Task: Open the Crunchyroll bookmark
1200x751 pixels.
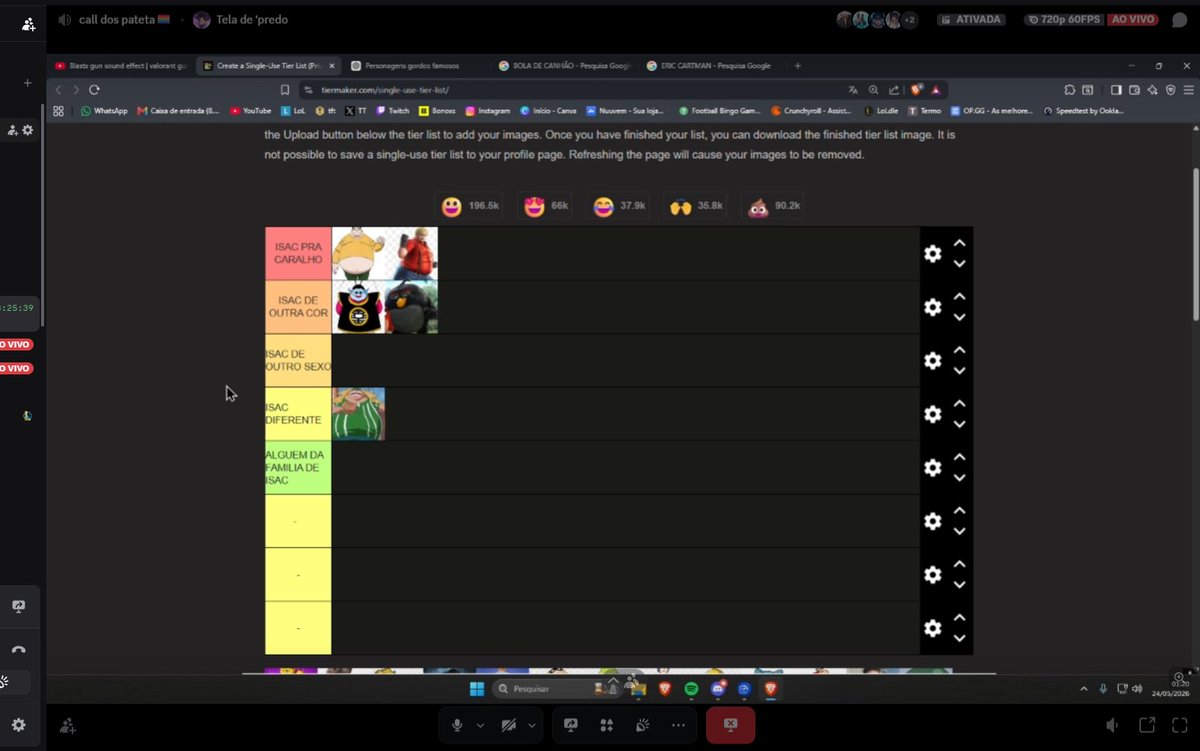Action: tap(811, 111)
